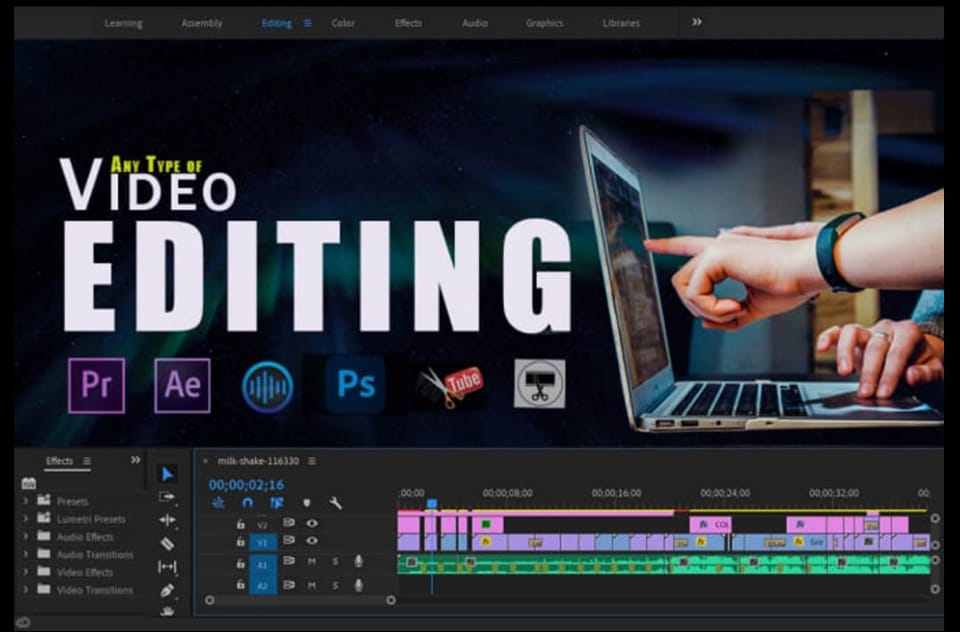The image size is (960, 632).
Task: Solo audio track A2
Action: point(335,585)
